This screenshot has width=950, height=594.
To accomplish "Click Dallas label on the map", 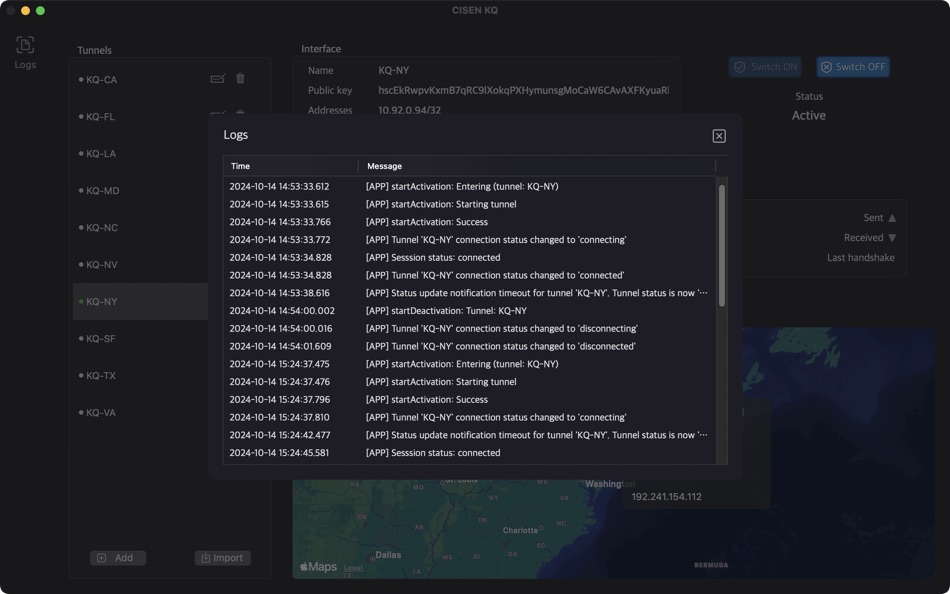I will (x=388, y=555).
